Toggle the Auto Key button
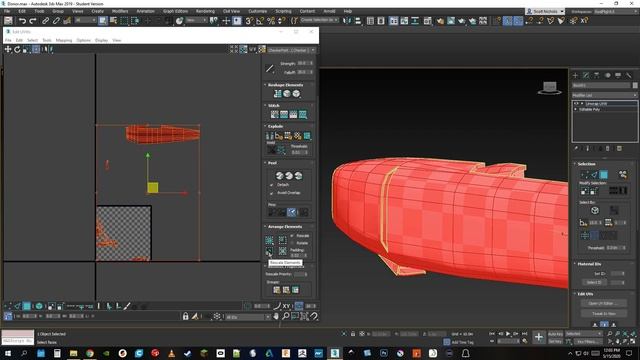 [x=555, y=334]
